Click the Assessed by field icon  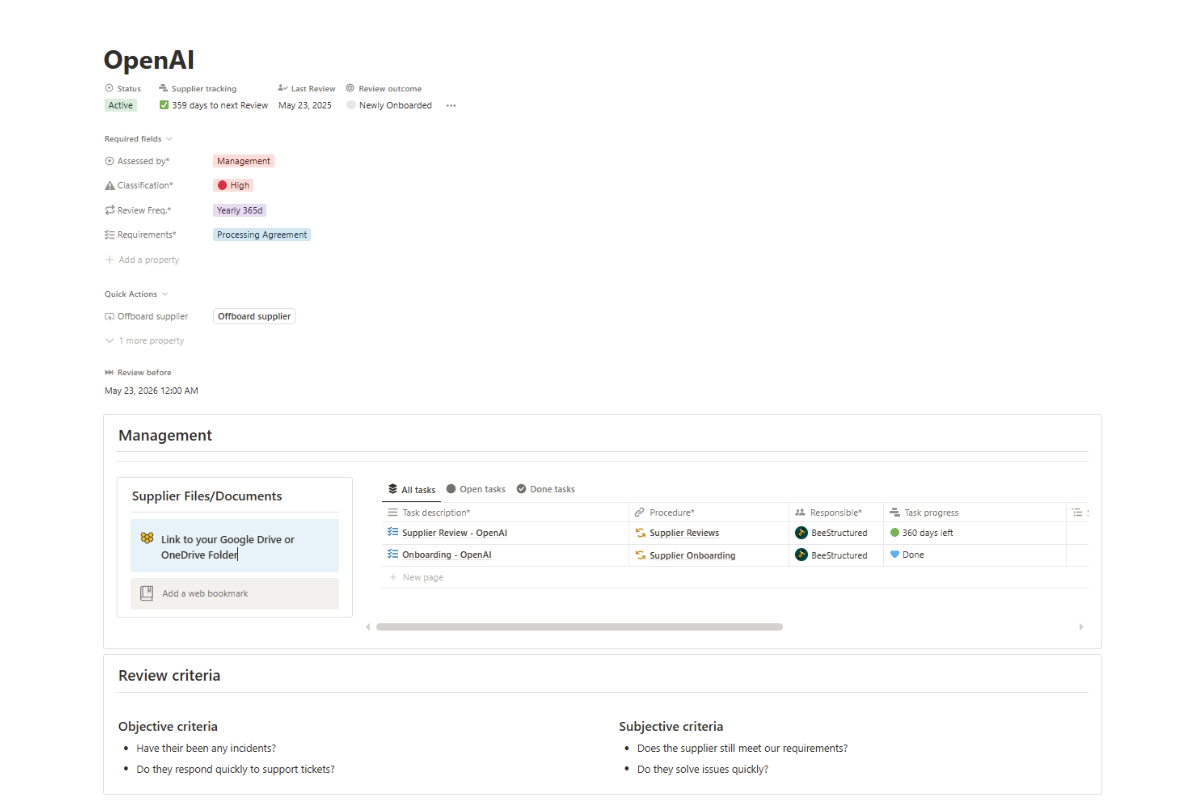tap(110, 161)
